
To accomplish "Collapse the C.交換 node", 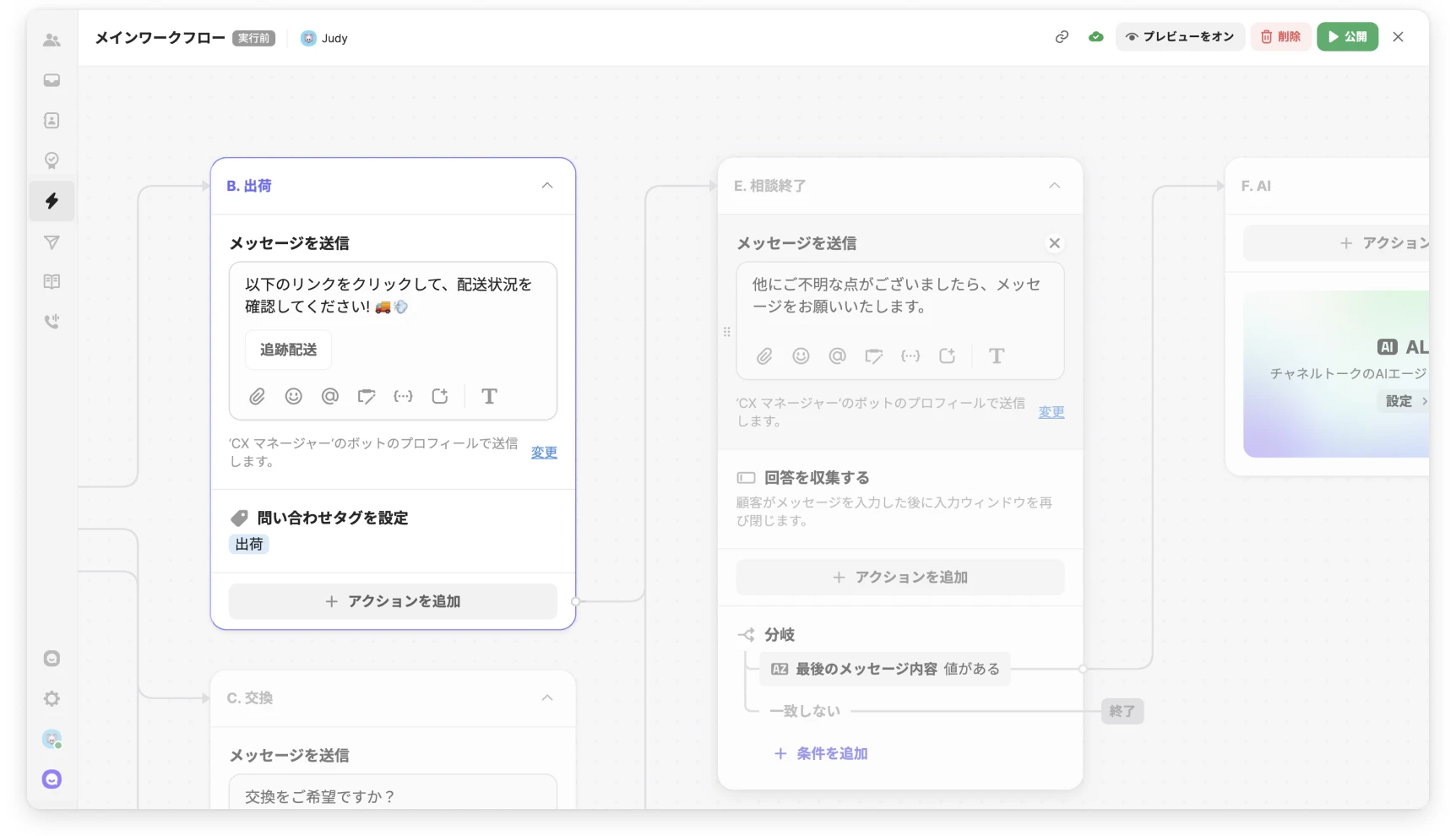I will (x=547, y=698).
